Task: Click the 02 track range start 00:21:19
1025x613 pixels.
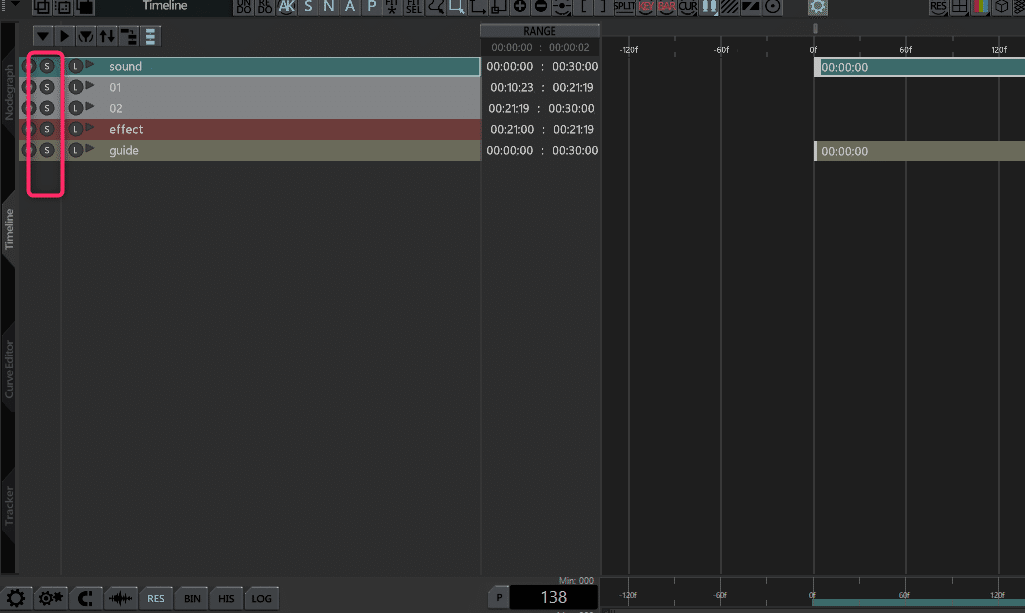Action: coord(509,108)
